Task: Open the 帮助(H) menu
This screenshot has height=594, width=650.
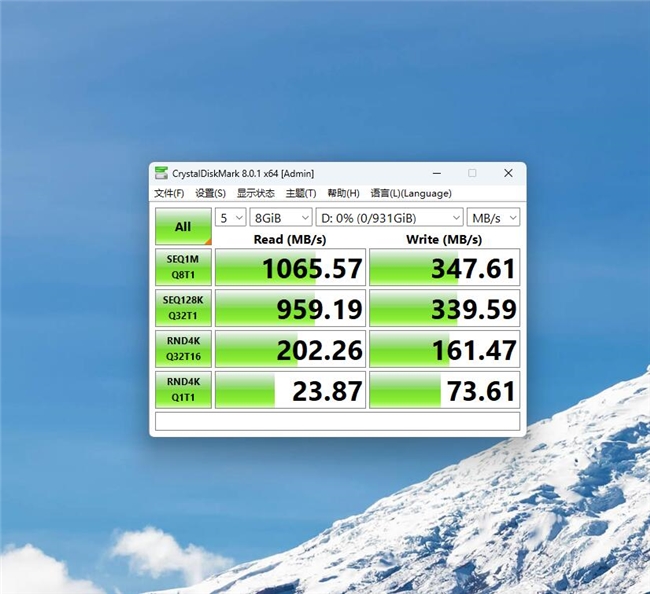Action: tap(343, 193)
